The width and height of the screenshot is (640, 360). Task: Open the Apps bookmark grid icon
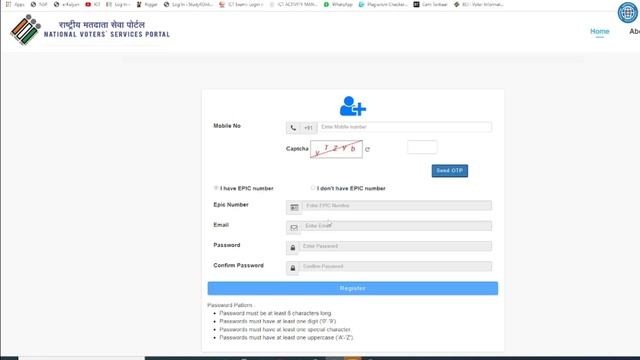coord(9,4)
